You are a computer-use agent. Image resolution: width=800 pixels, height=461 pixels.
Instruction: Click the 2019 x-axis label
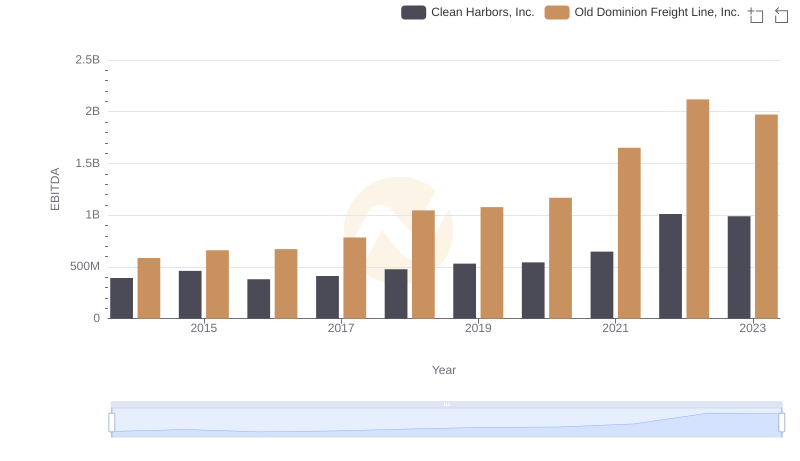478,328
